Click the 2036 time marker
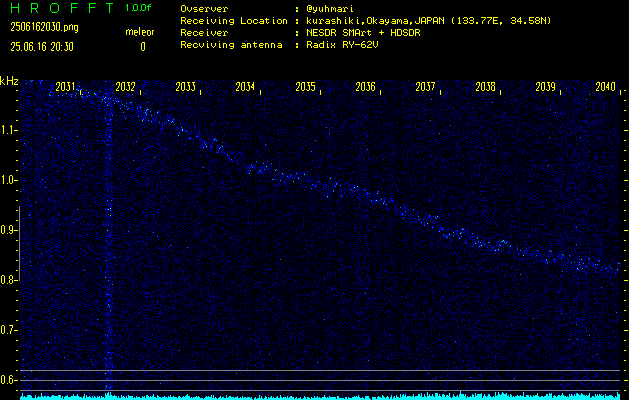This screenshot has height=400, width=629. (365, 87)
